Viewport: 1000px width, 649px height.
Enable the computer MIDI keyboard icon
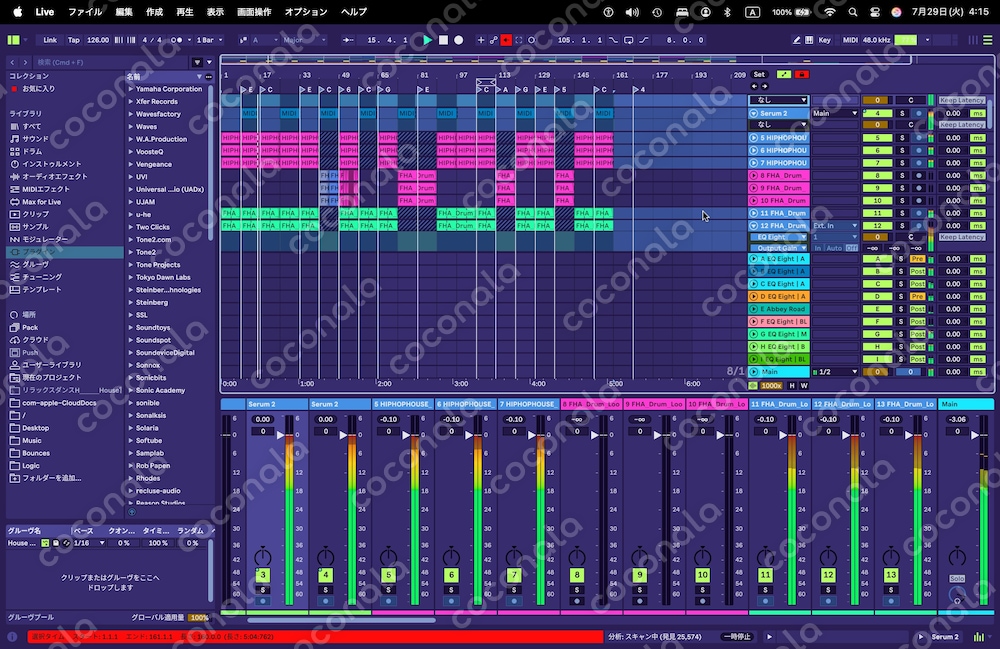pyautogui.click(x=809, y=40)
